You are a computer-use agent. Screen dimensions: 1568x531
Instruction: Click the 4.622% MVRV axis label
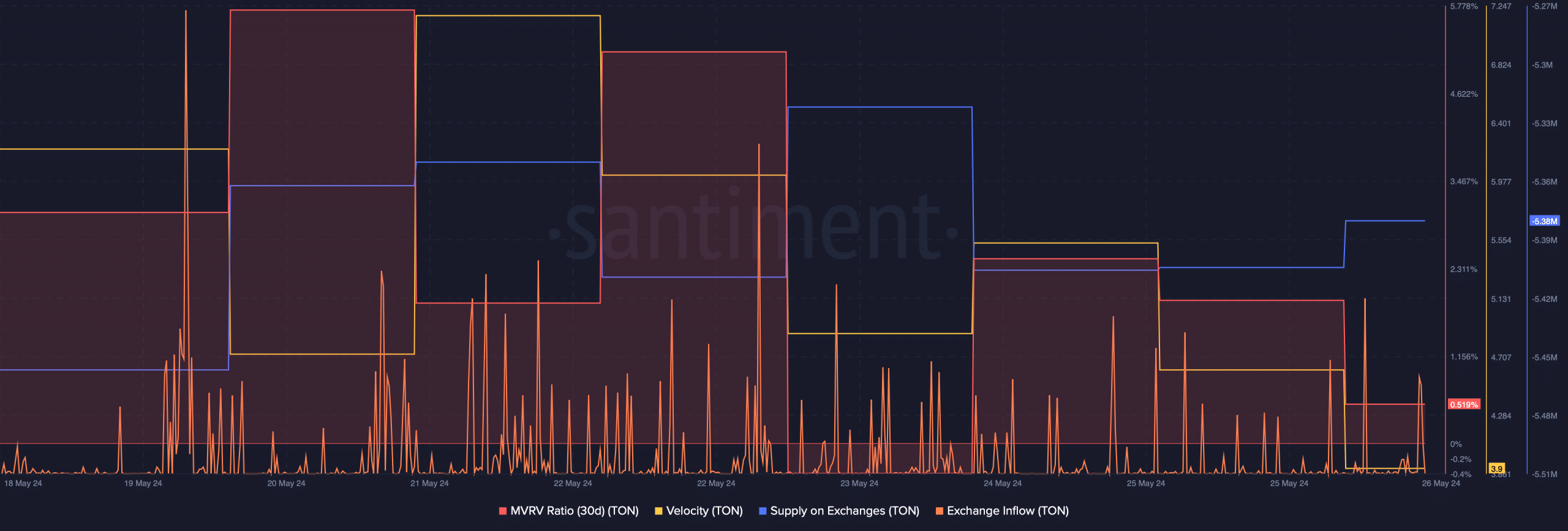pos(1464,94)
